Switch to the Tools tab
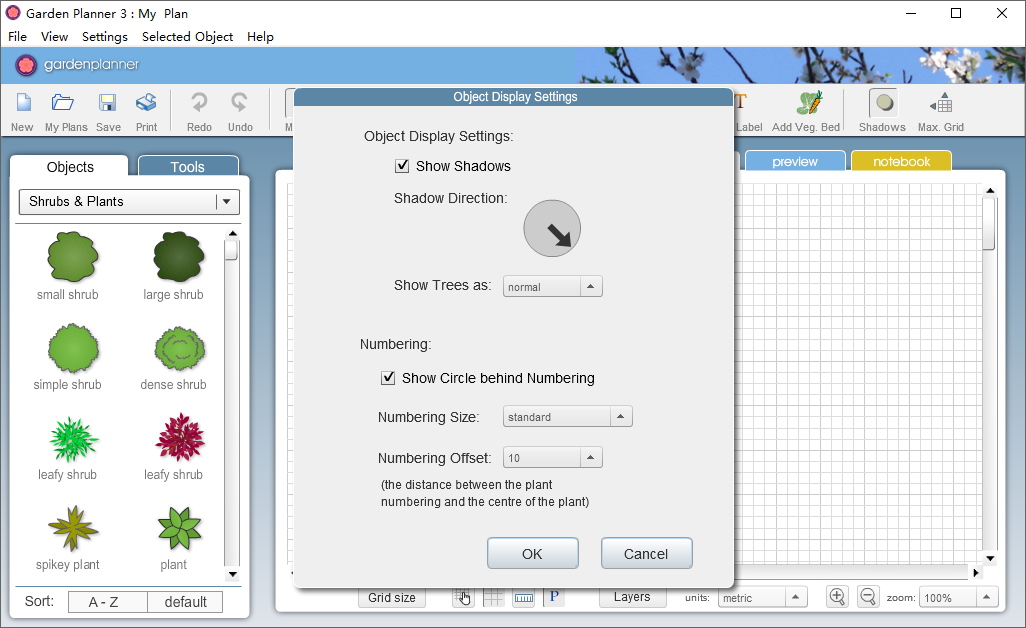 (x=188, y=166)
